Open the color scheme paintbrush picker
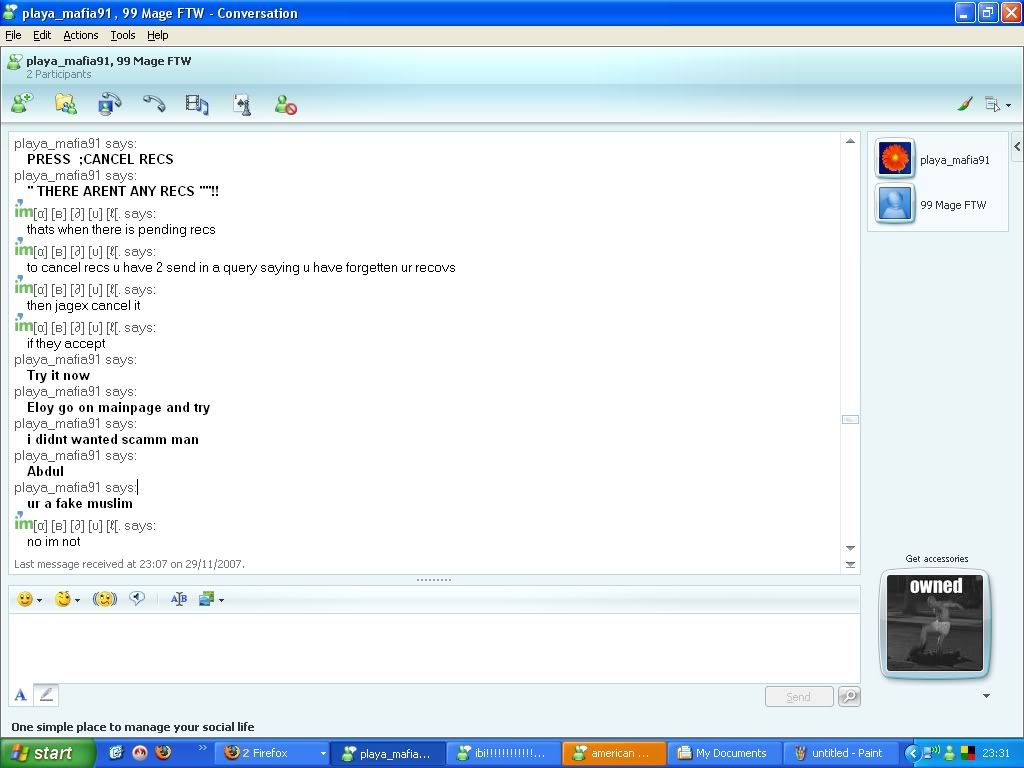This screenshot has width=1024, height=768. click(965, 104)
